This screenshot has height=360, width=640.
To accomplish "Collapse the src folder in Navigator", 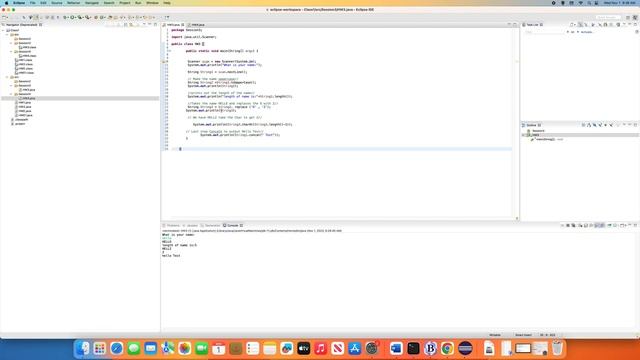I will (7, 77).
